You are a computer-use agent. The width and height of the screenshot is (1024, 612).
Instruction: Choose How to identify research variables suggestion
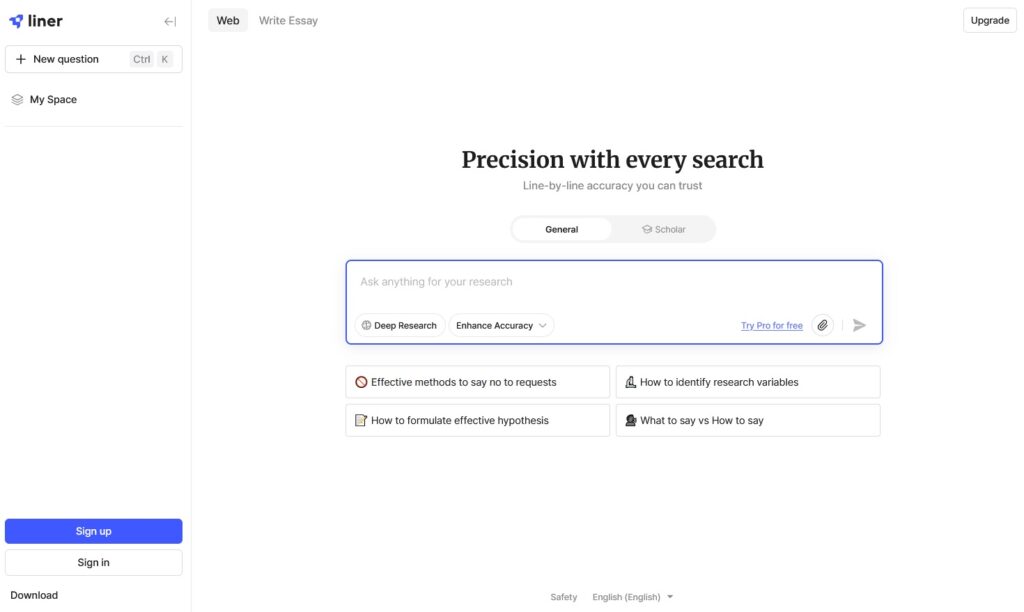(x=748, y=382)
